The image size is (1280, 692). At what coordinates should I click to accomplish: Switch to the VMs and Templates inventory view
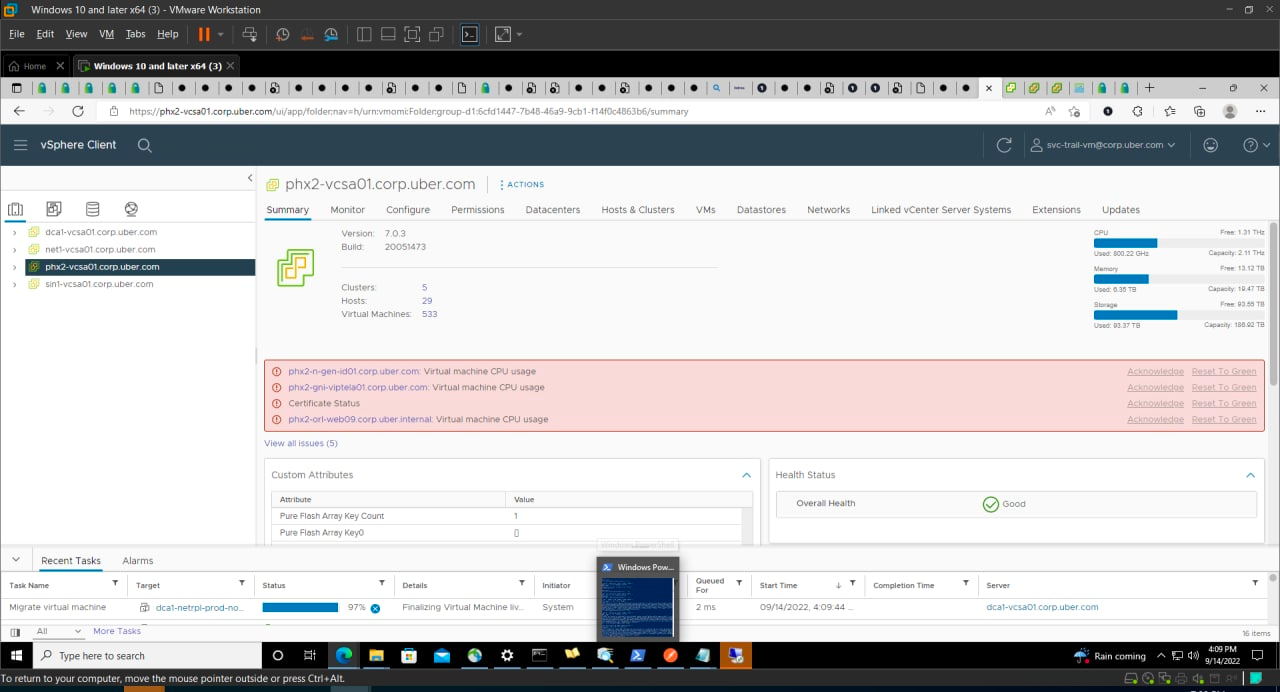tap(54, 208)
